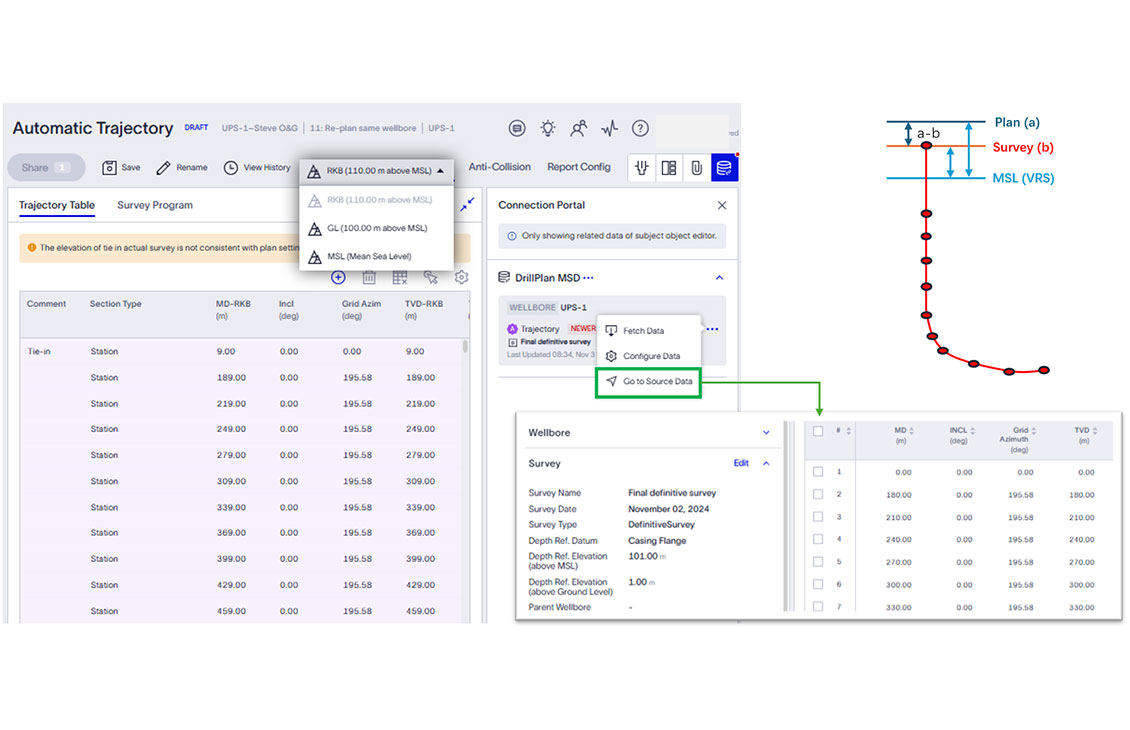1130x730 pixels.
Task: Switch to the Survey Program tab
Action: 154,205
